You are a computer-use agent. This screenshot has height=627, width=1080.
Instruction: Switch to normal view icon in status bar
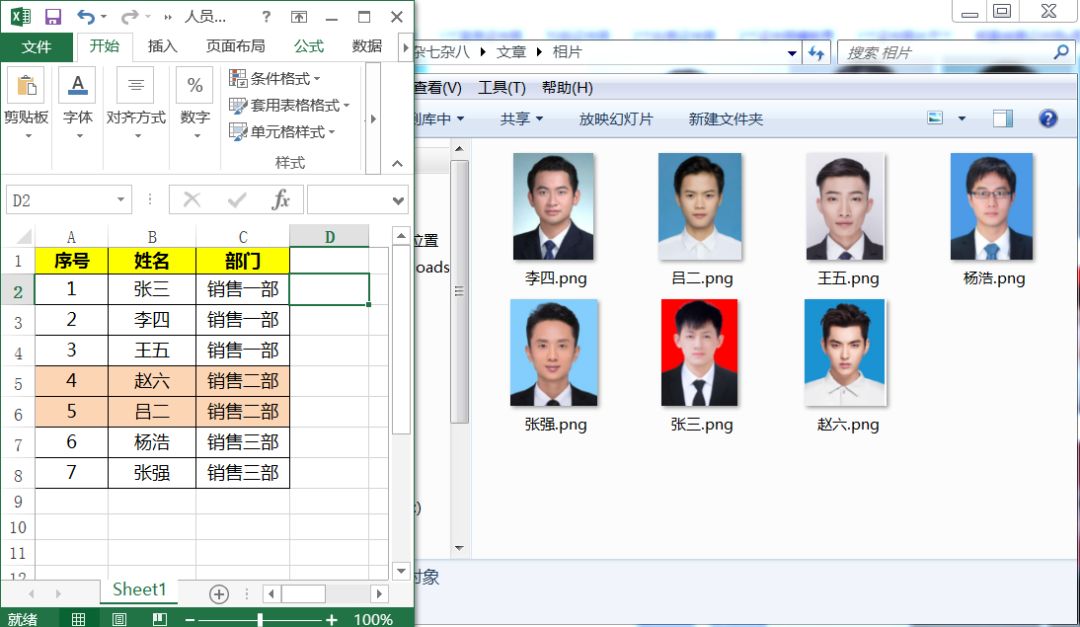(x=79, y=619)
